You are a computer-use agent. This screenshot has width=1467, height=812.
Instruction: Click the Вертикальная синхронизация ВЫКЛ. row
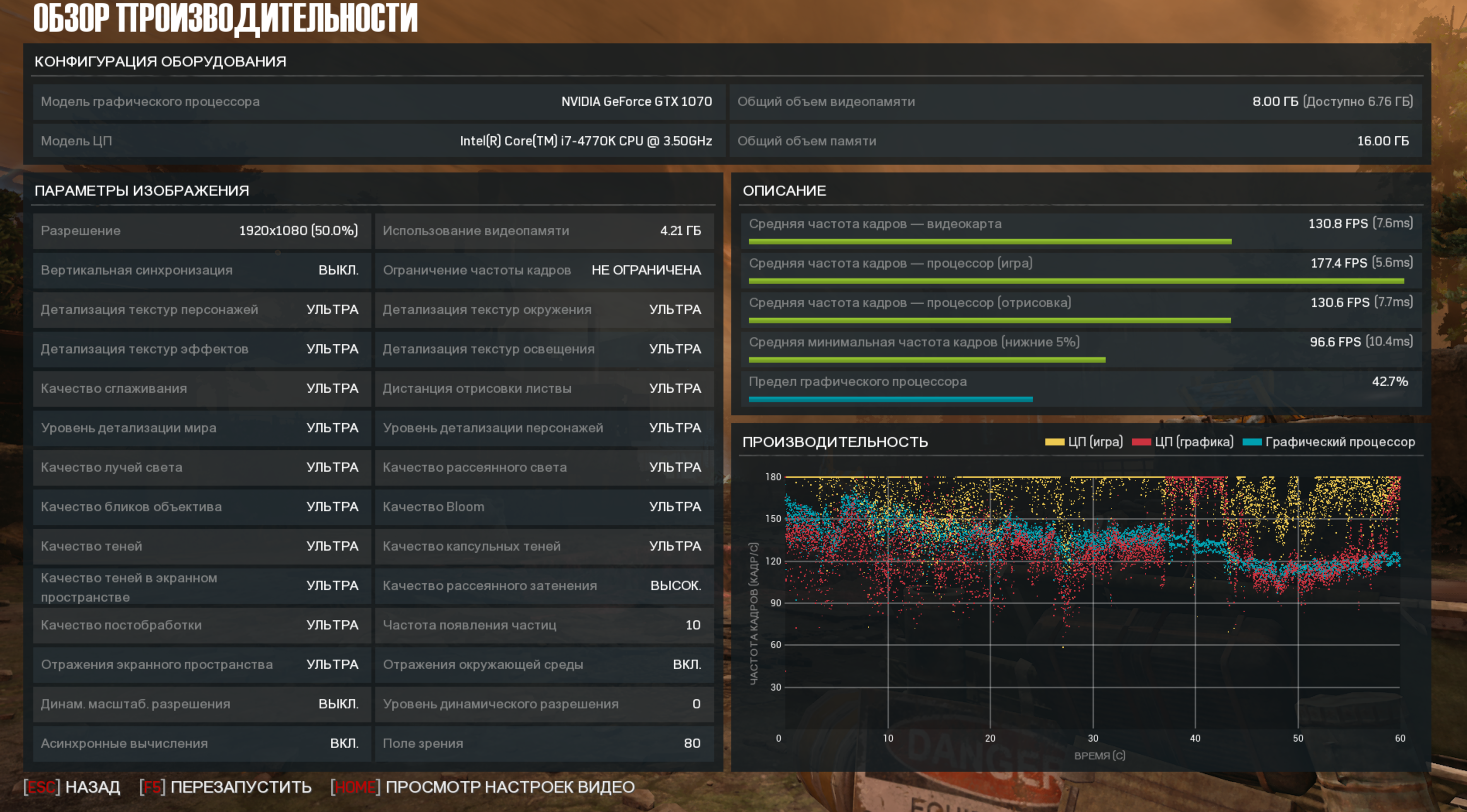202,270
